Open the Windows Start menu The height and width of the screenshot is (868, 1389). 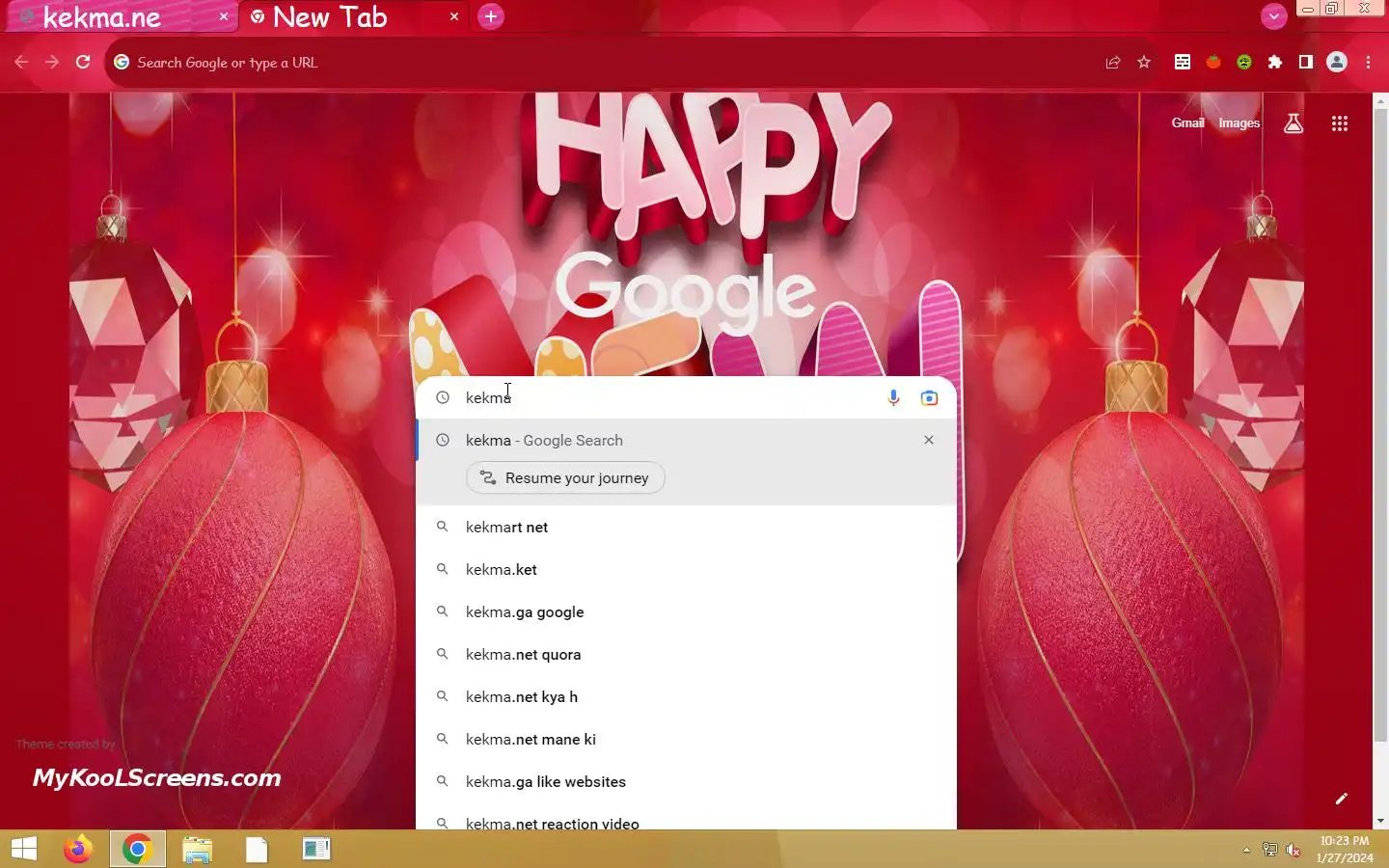pos(24,849)
